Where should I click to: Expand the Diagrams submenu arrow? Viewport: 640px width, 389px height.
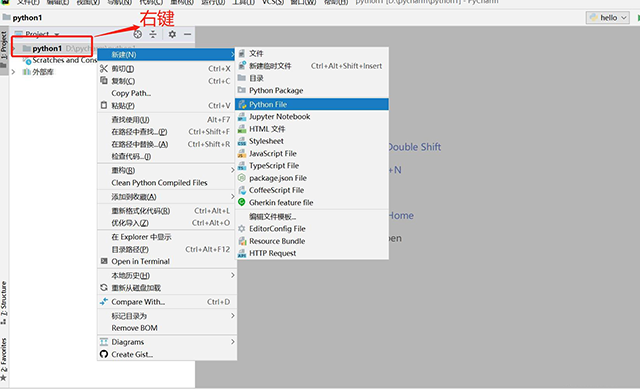(233, 342)
